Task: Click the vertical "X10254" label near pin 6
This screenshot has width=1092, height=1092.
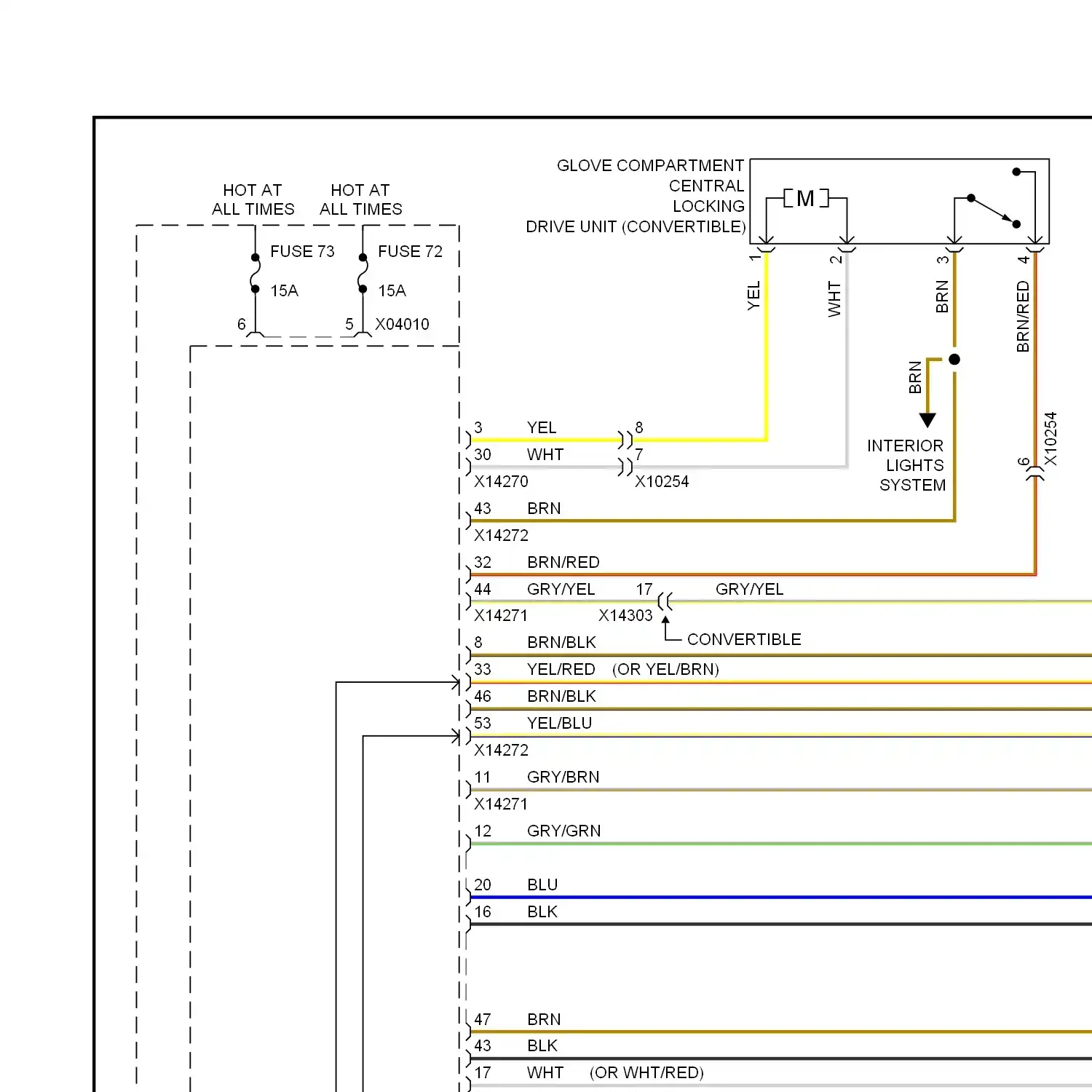Action: [x=1051, y=439]
